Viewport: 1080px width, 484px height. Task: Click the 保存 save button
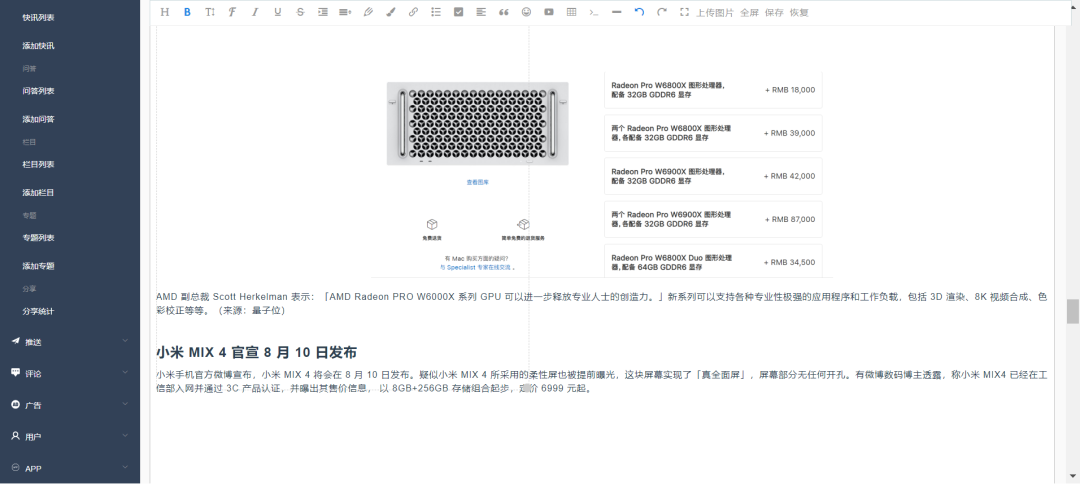pyautogui.click(x=774, y=12)
